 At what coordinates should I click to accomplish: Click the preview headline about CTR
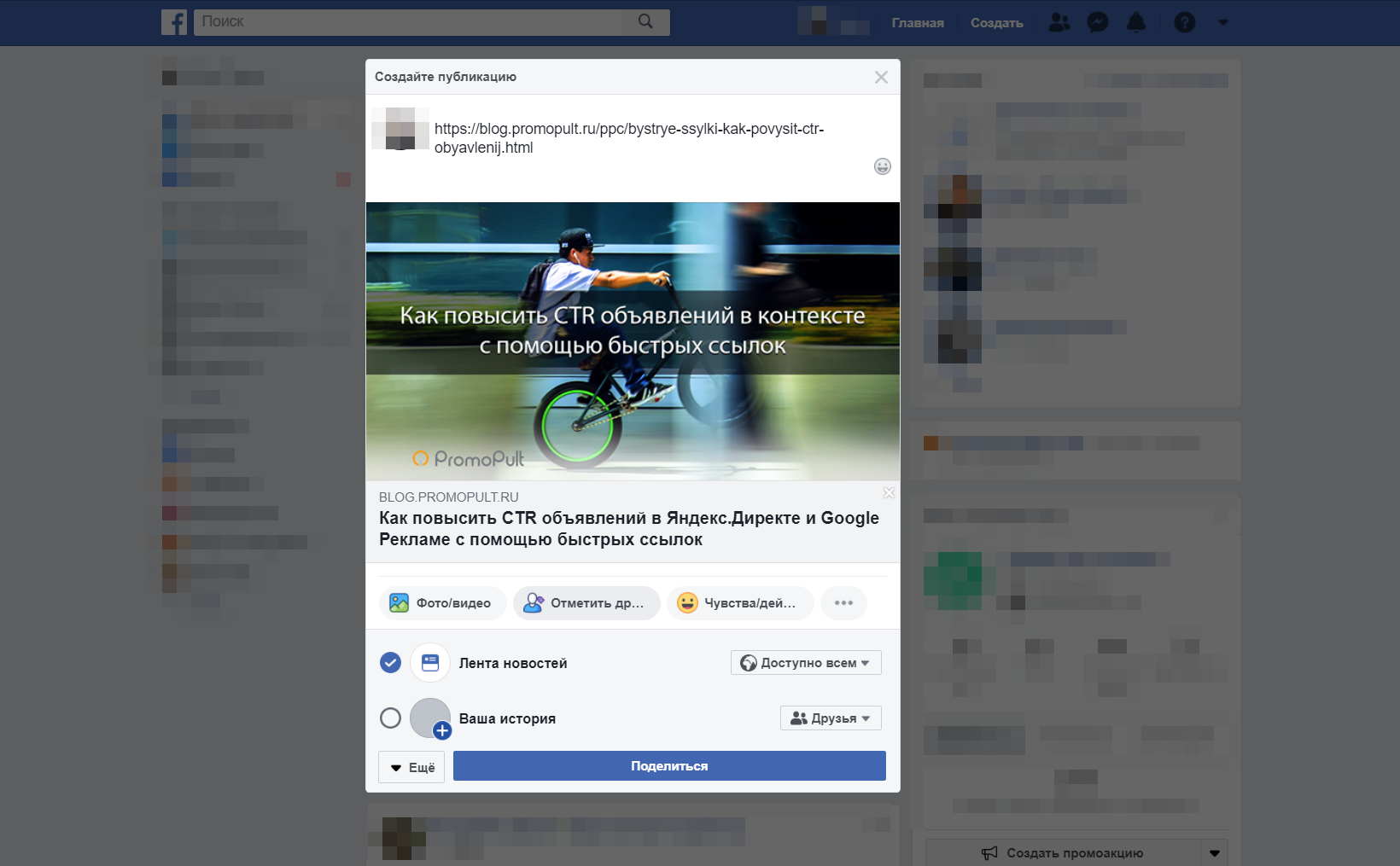629,529
